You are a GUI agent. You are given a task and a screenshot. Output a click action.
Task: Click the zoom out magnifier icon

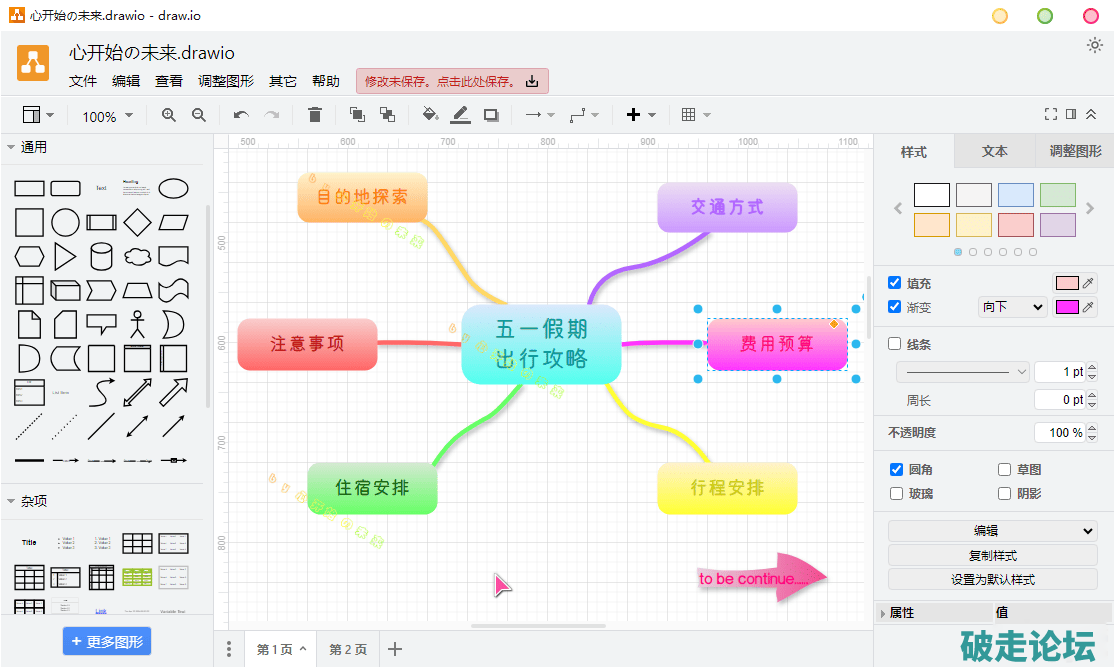(x=199, y=115)
